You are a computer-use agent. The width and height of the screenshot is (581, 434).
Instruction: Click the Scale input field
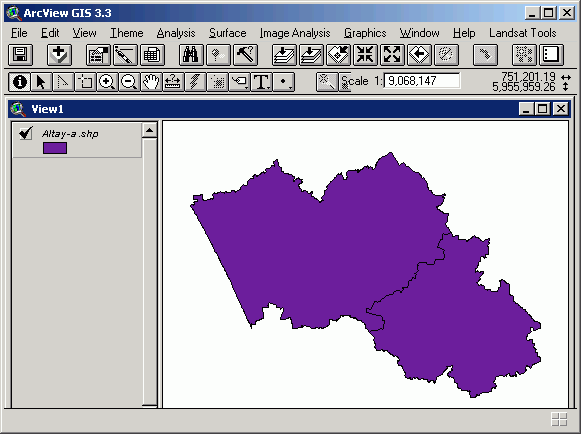click(x=422, y=81)
